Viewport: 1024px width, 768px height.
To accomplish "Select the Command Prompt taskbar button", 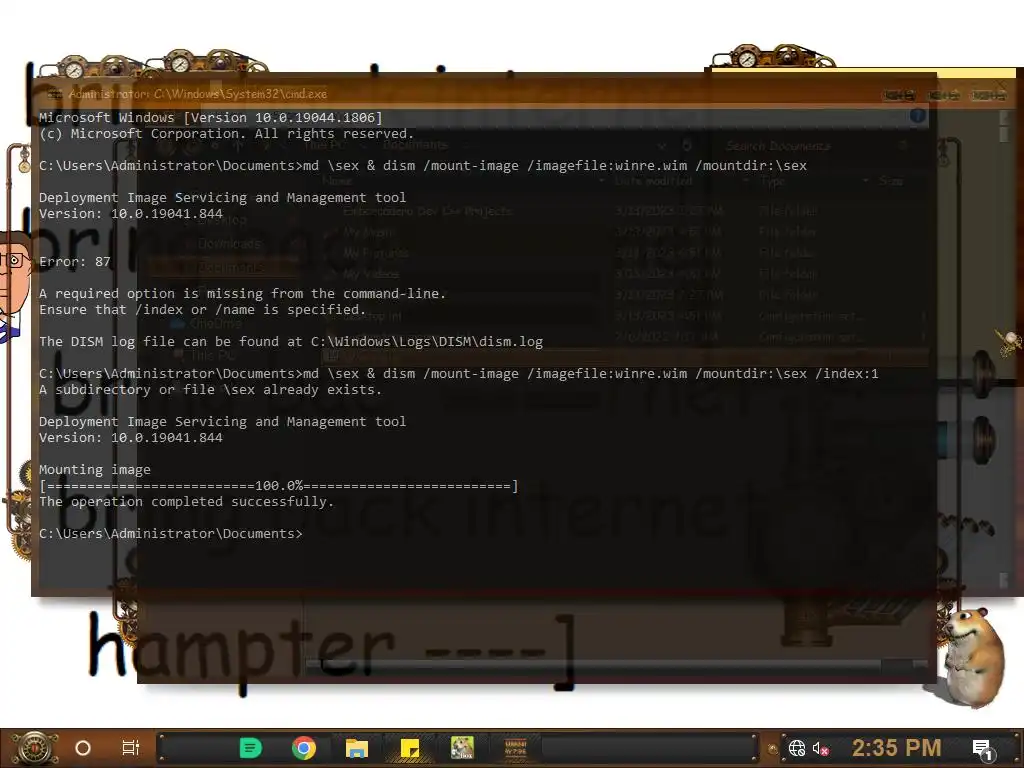I will coord(516,748).
